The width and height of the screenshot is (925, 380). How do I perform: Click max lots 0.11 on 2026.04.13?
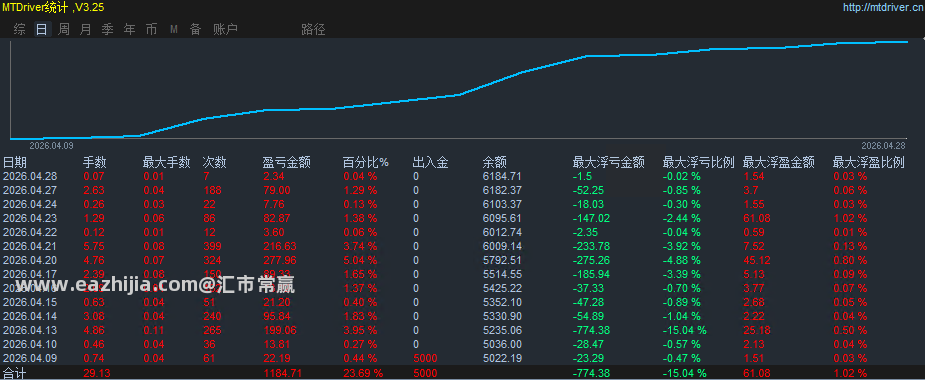153,330
